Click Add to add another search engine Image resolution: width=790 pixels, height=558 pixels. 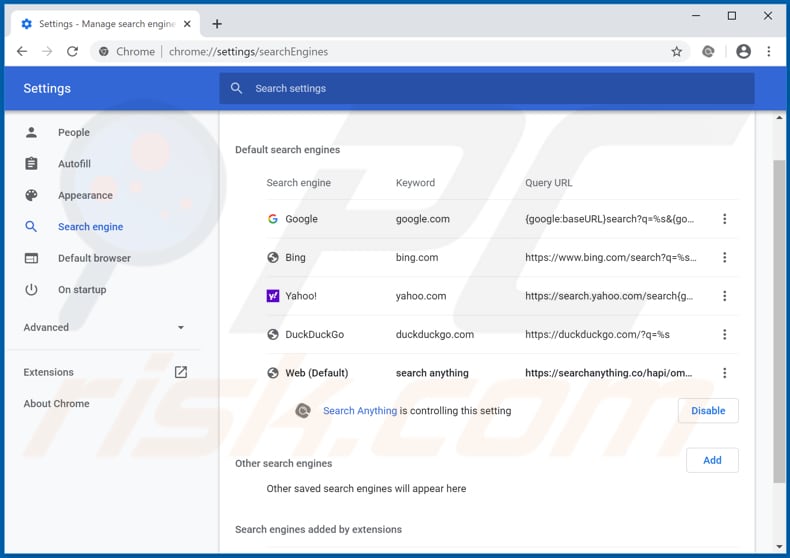pyautogui.click(x=711, y=460)
